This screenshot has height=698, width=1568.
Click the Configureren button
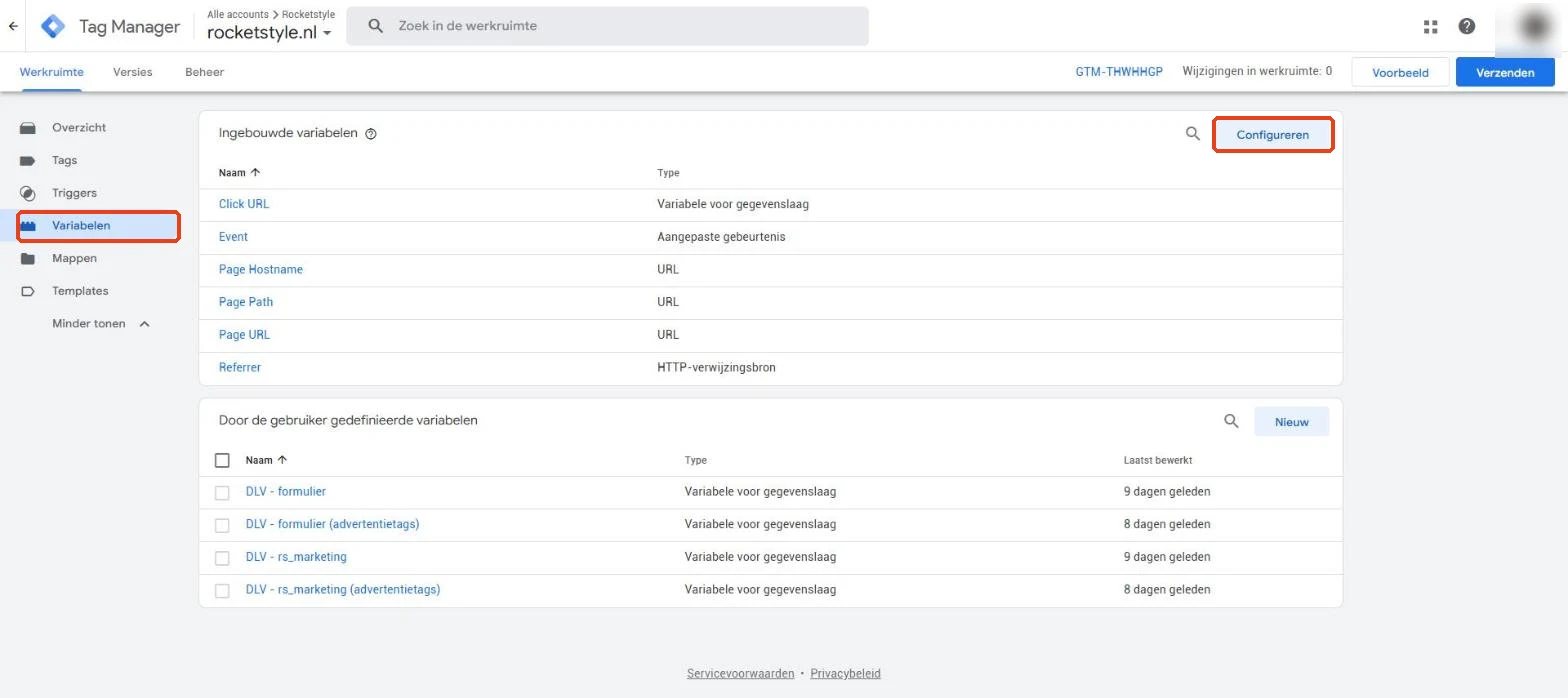pos(1272,135)
